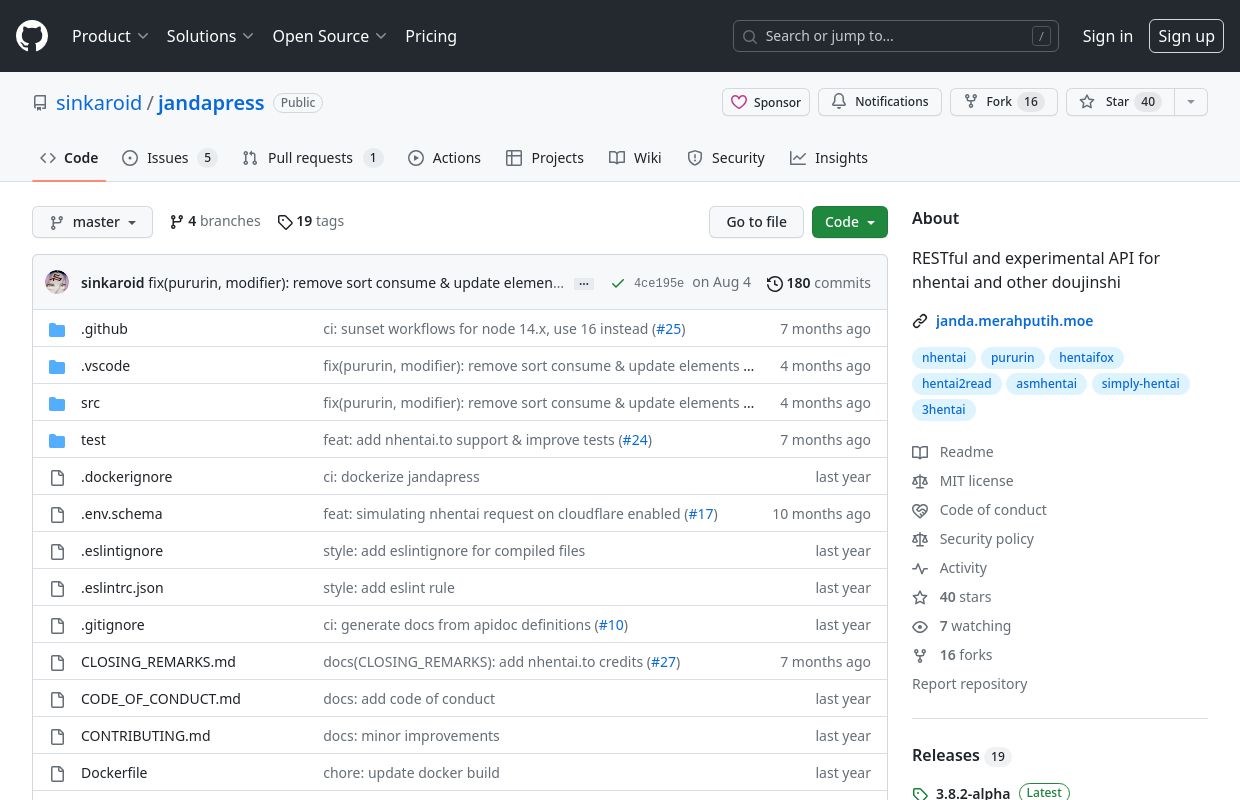Open the test folder
The height and width of the screenshot is (800, 1240).
[x=93, y=440]
